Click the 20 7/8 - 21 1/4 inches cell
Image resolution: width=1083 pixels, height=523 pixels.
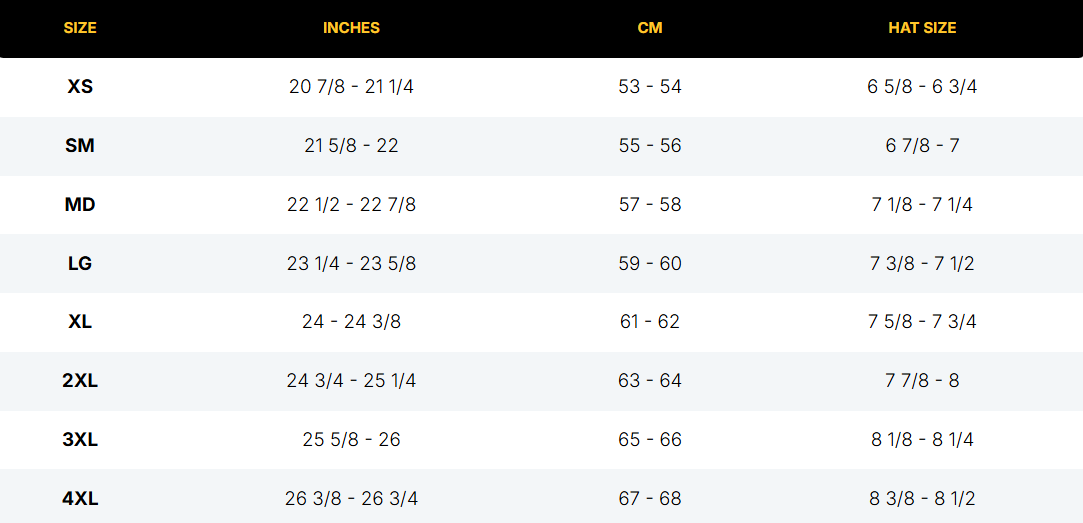pos(352,87)
